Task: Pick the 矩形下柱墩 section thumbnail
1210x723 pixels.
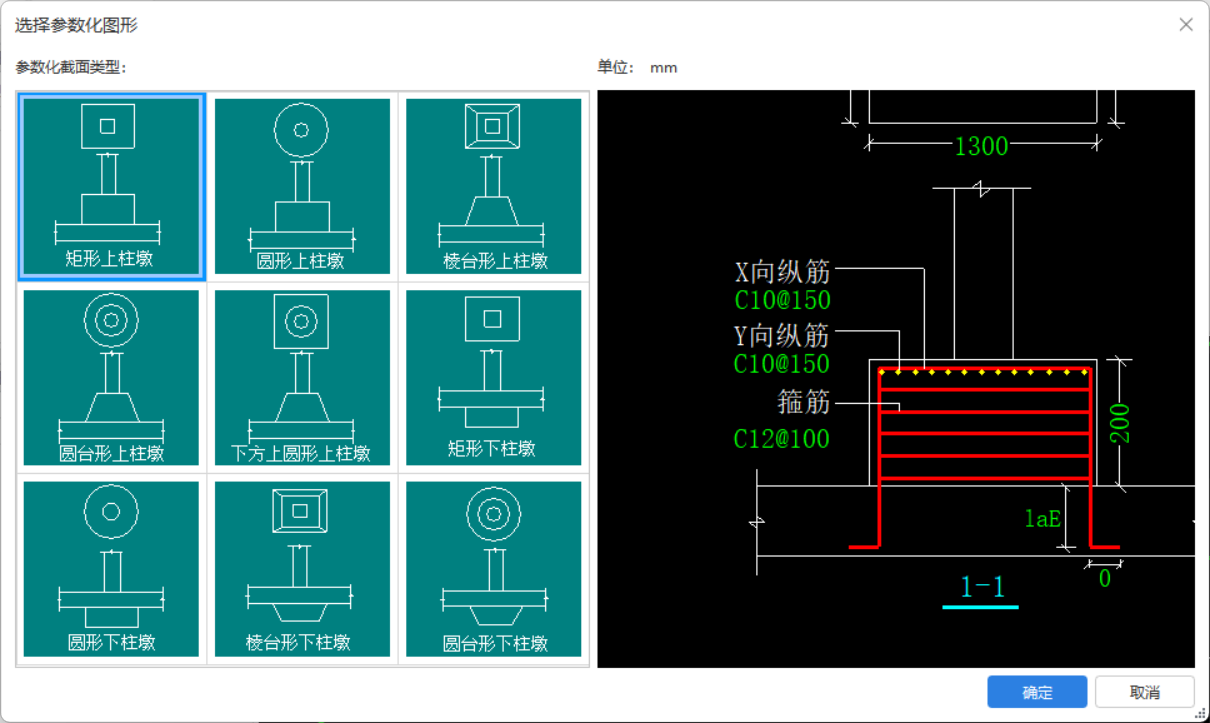Action: click(x=494, y=378)
